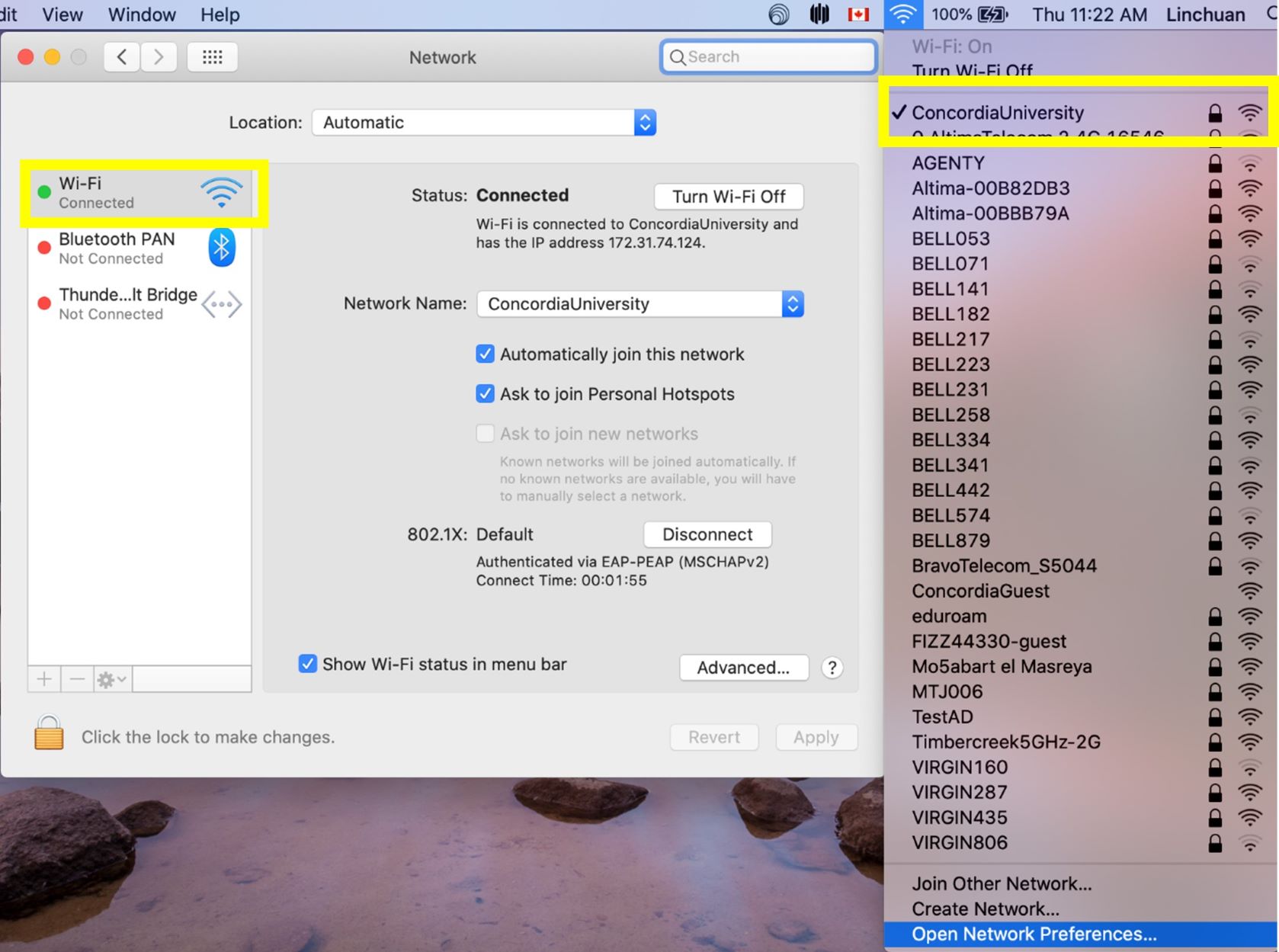Click the Apply button
This screenshot has width=1279, height=952.
pos(816,737)
